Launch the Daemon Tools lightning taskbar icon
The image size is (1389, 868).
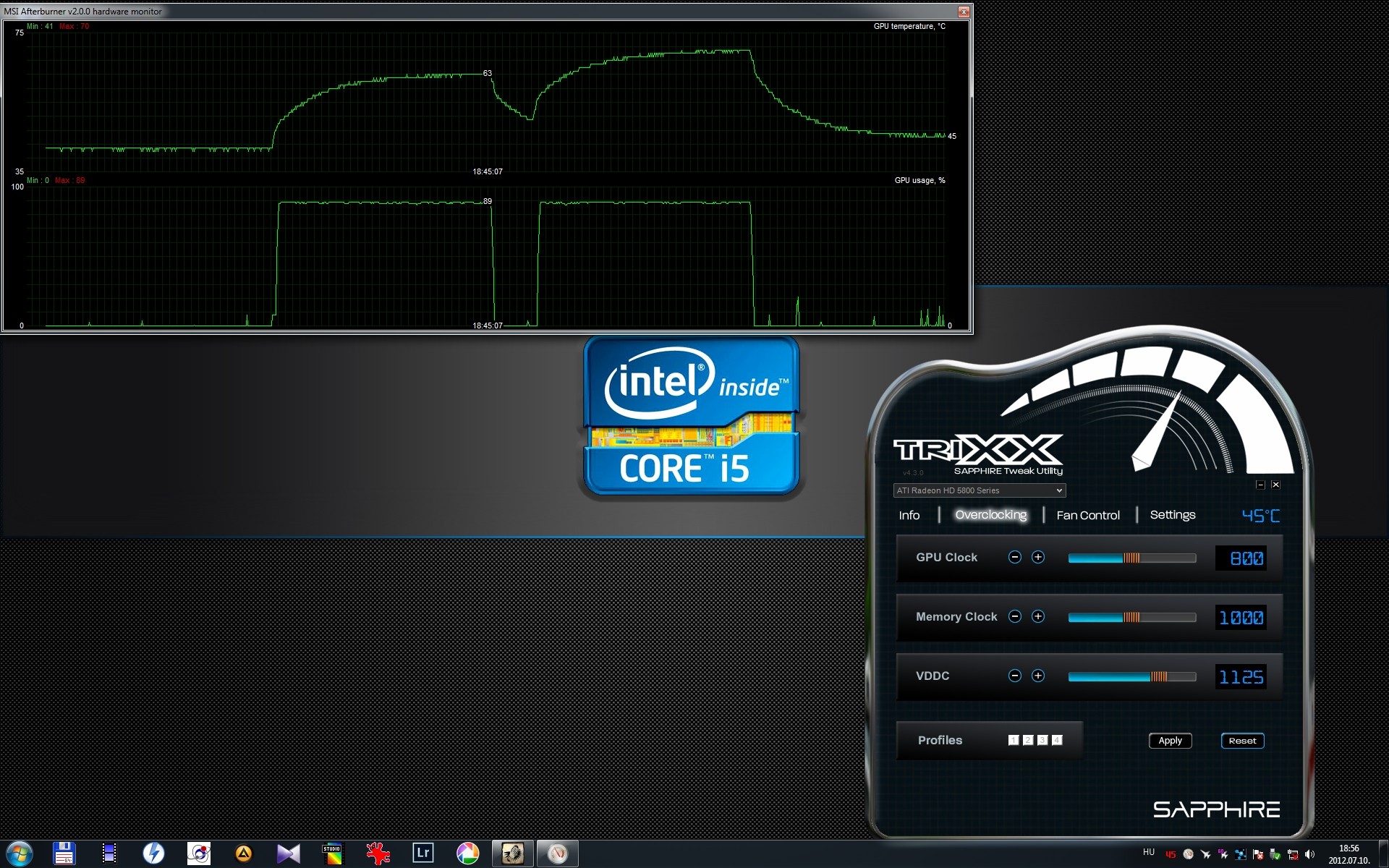pos(153,854)
